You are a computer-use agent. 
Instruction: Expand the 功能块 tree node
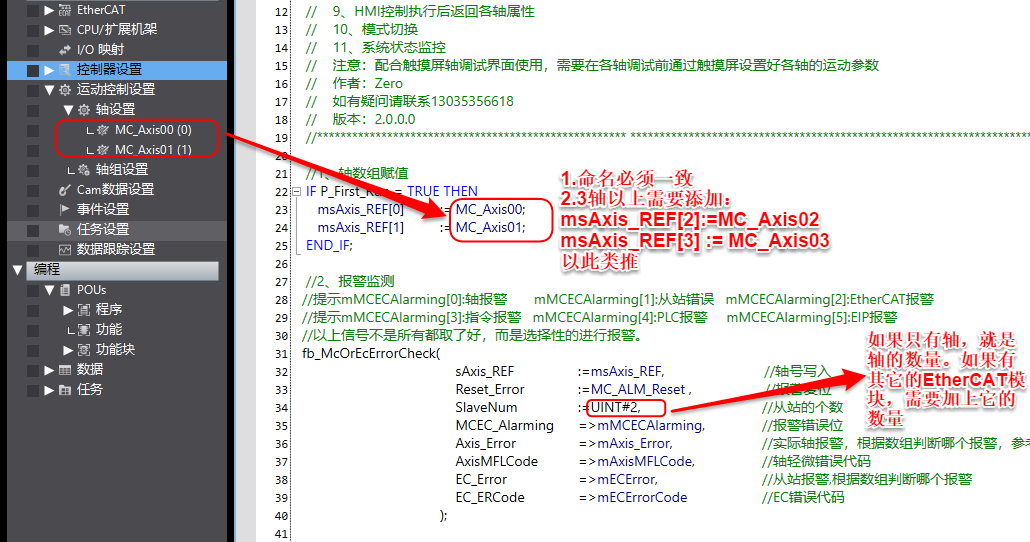(x=68, y=350)
